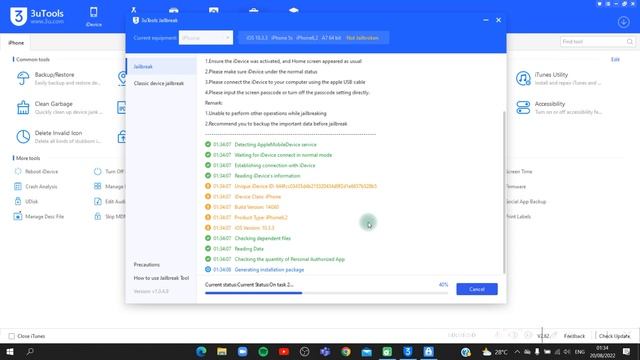Click log entry Detecting AppleMobileDevice service
The width and height of the screenshot is (640, 360).
[275, 144]
